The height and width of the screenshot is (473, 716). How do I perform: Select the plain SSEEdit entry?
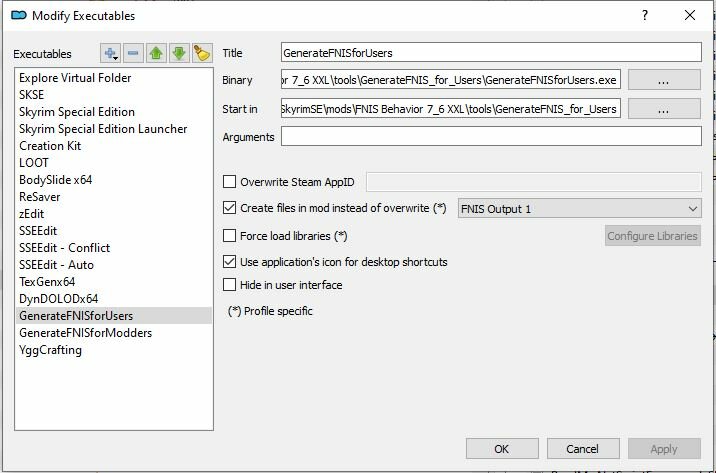(x=114, y=231)
